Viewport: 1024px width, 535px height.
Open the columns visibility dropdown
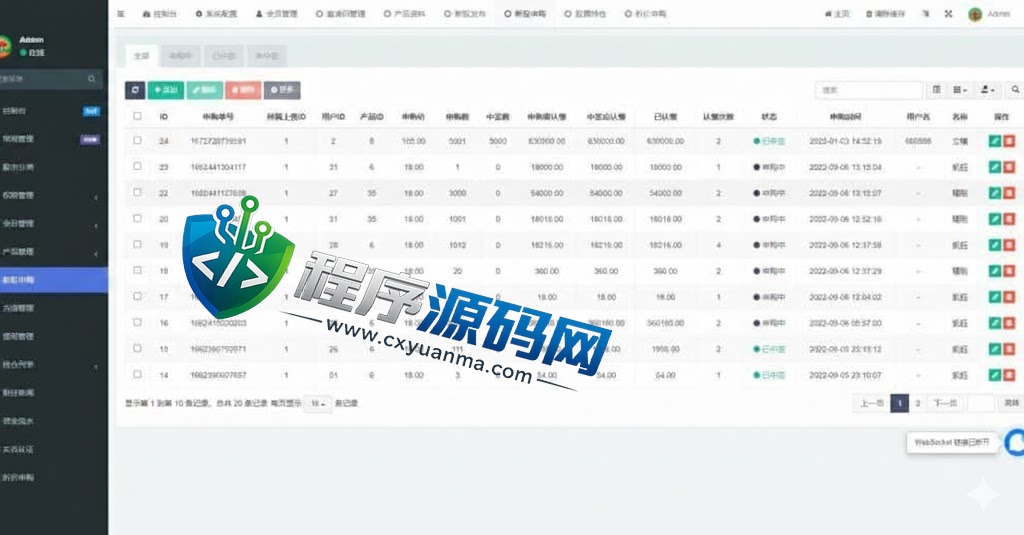[x=960, y=89]
